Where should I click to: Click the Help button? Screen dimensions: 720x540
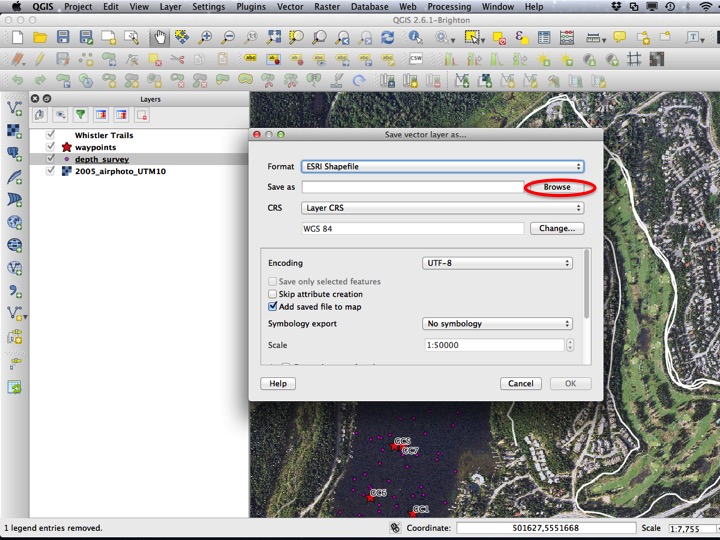[x=278, y=383]
